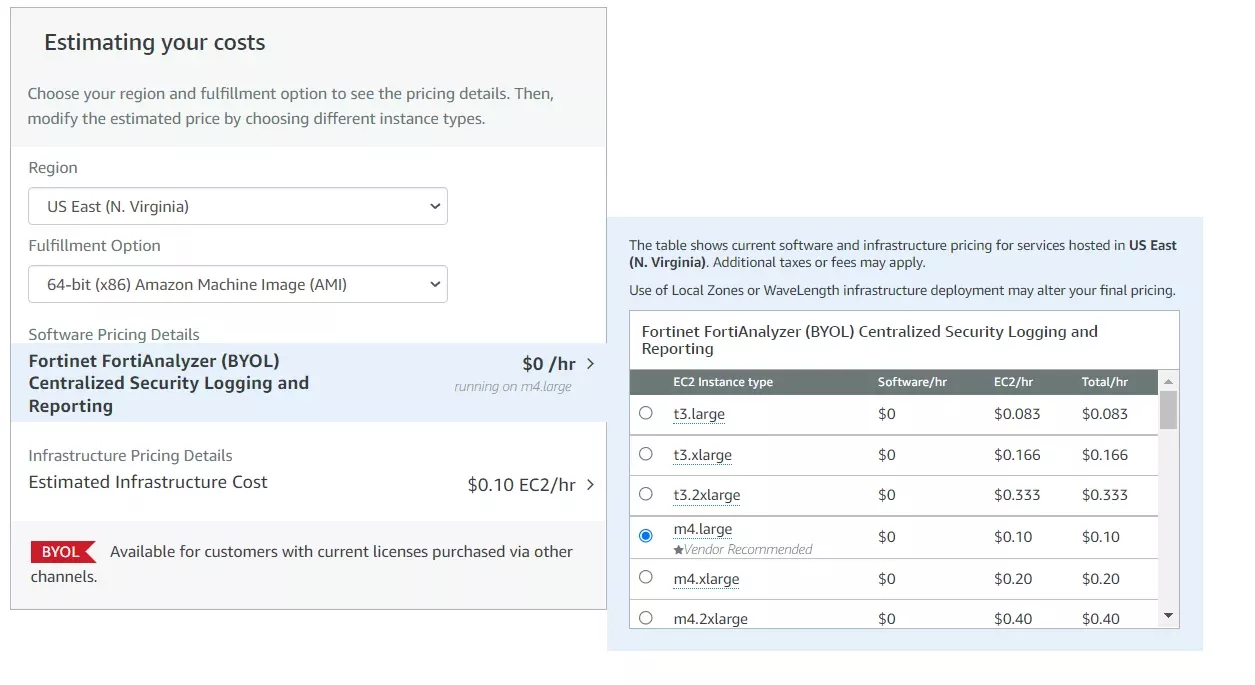Expand software pricing chevron next to $0 /hr
Screen dimensions: 1255x685
click(x=590, y=364)
